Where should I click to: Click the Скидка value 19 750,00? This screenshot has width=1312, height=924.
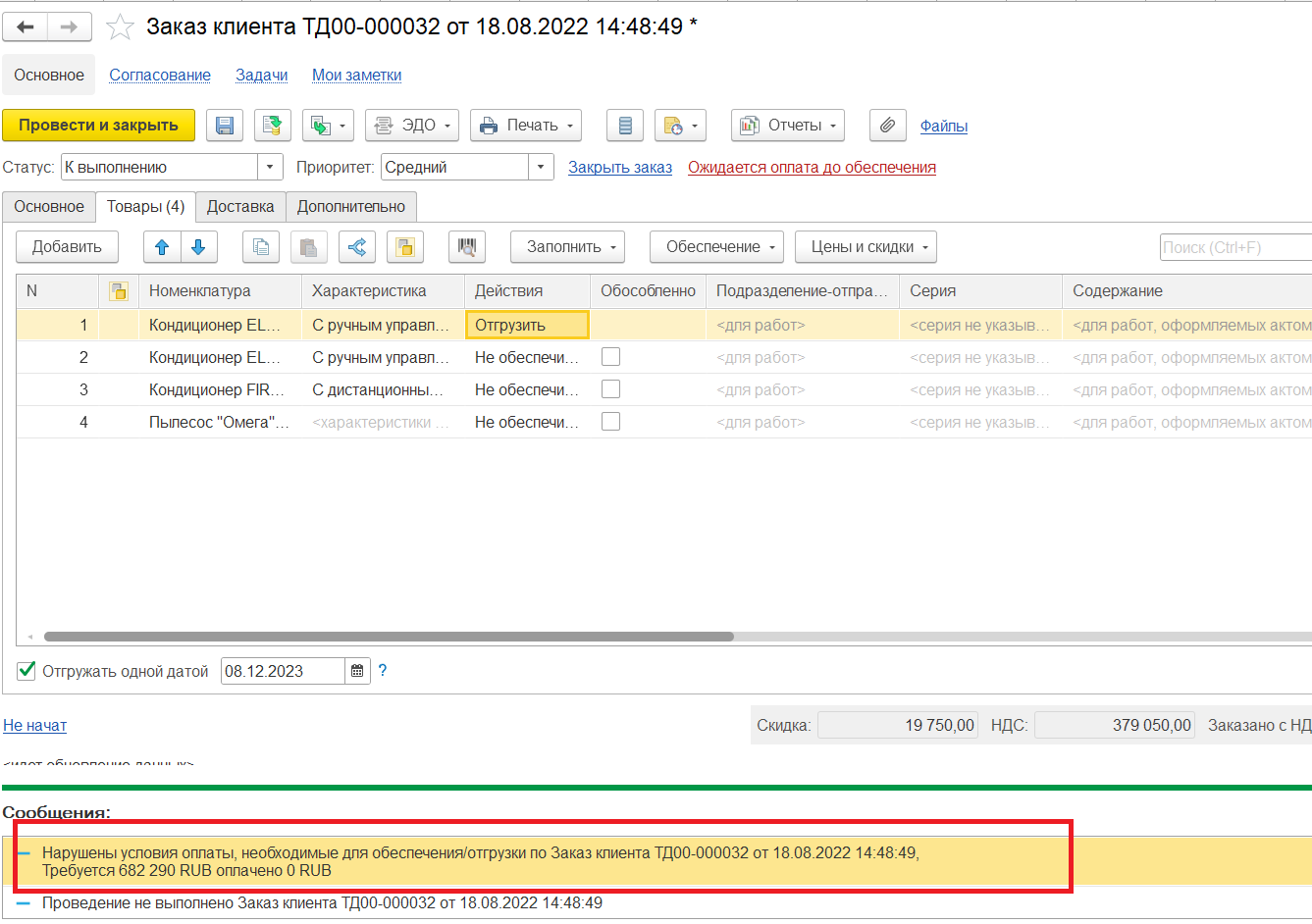coord(898,726)
